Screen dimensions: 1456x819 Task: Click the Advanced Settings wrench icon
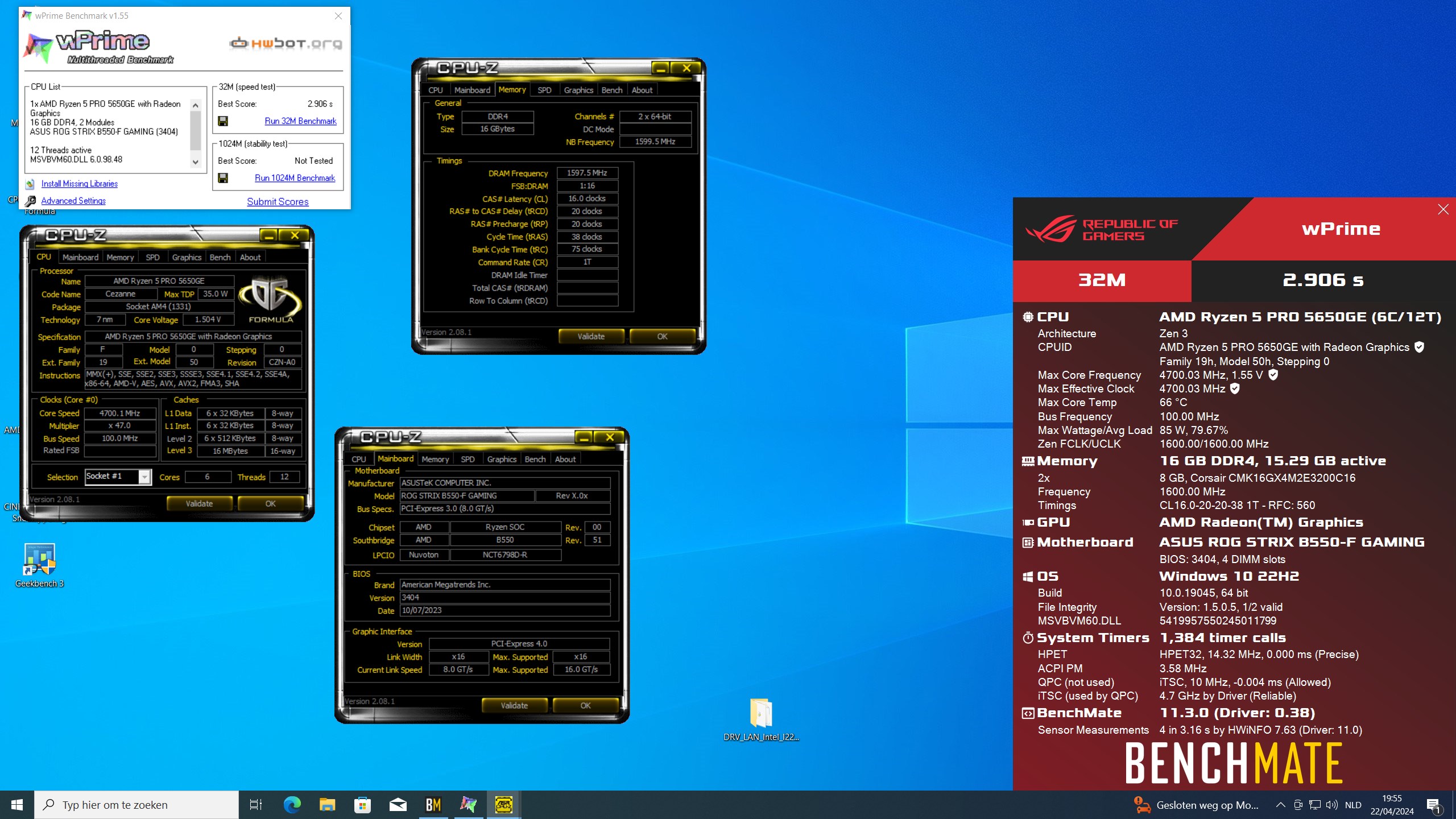[30, 201]
